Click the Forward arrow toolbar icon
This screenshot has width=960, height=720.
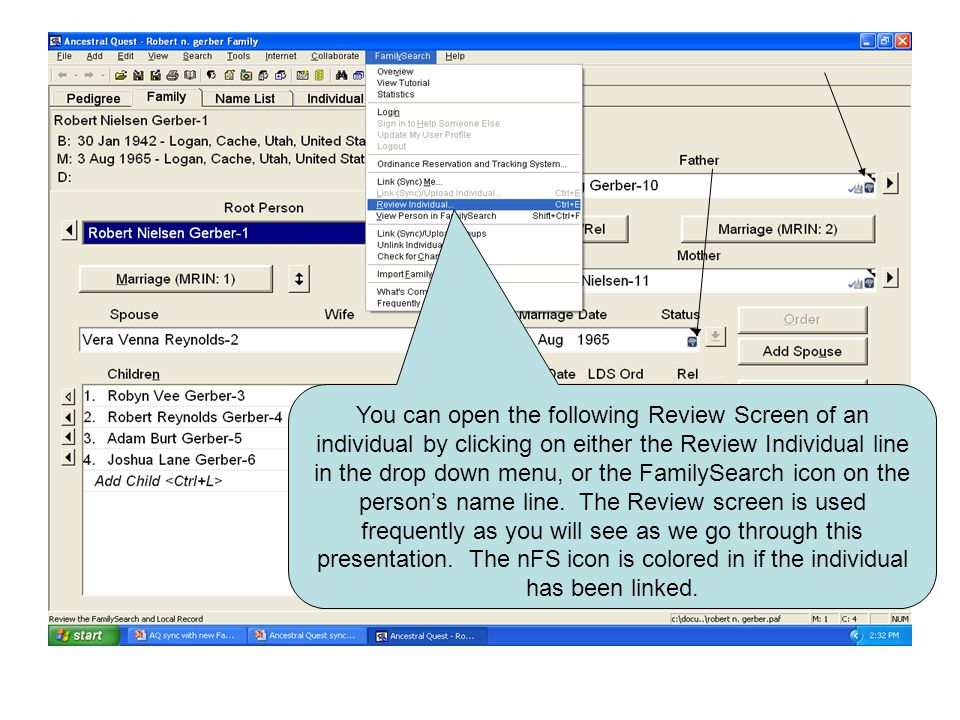click(x=89, y=75)
